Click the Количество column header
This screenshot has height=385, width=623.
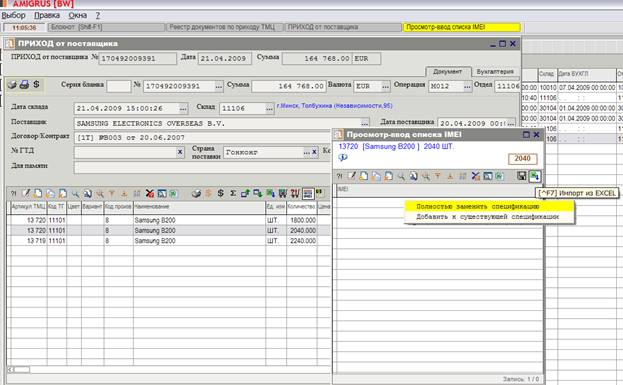coord(302,207)
